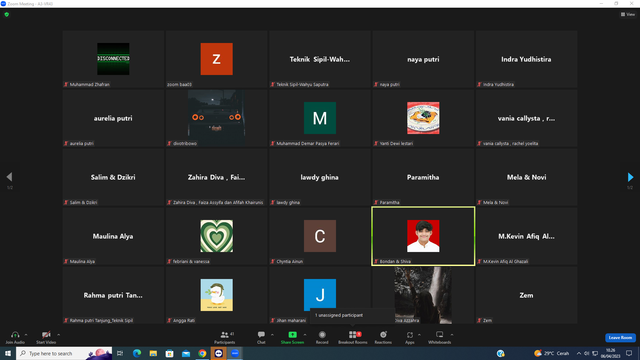
Task: Open Mail app from taskbar
Action: tap(186, 353)
